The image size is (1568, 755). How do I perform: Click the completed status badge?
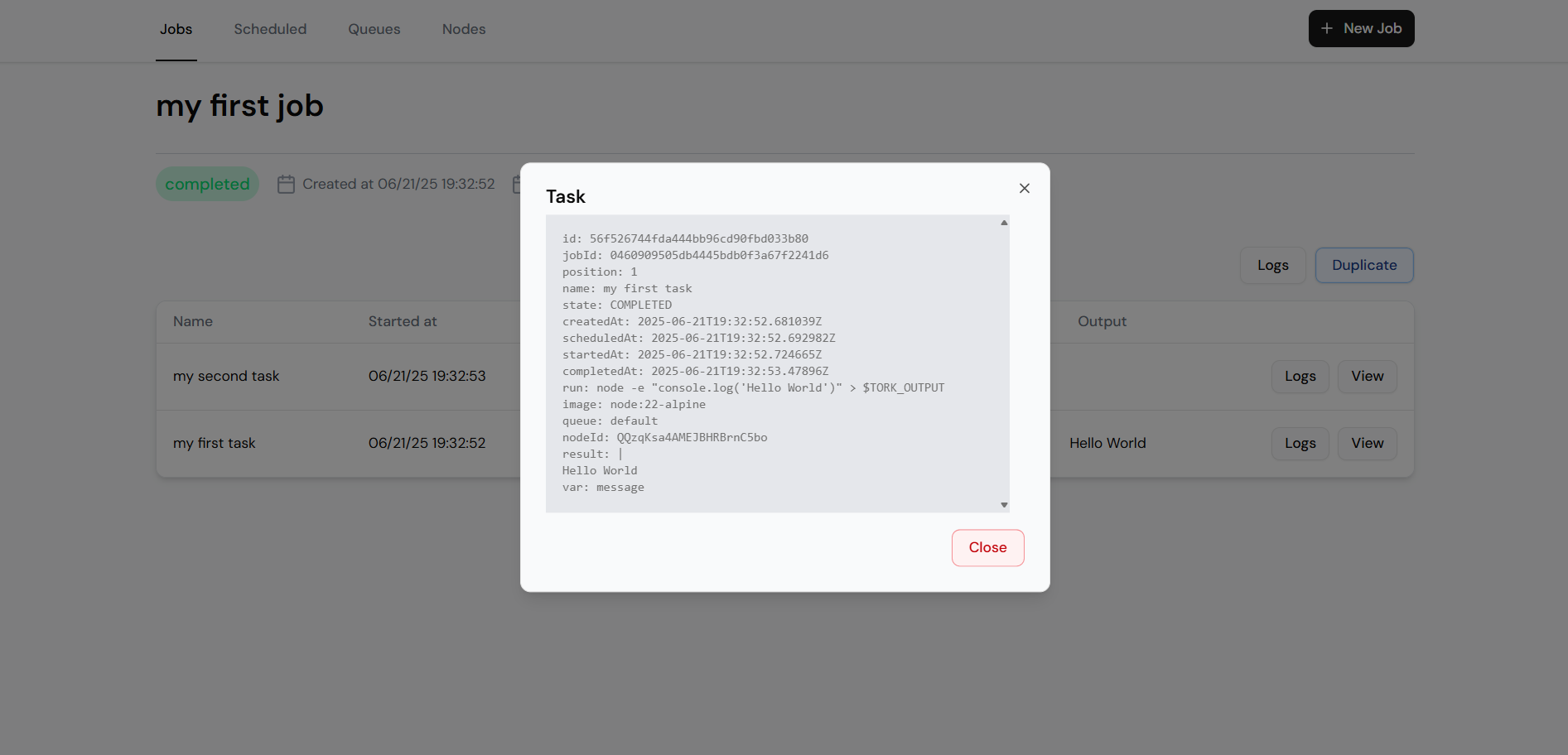click(207, 184)
